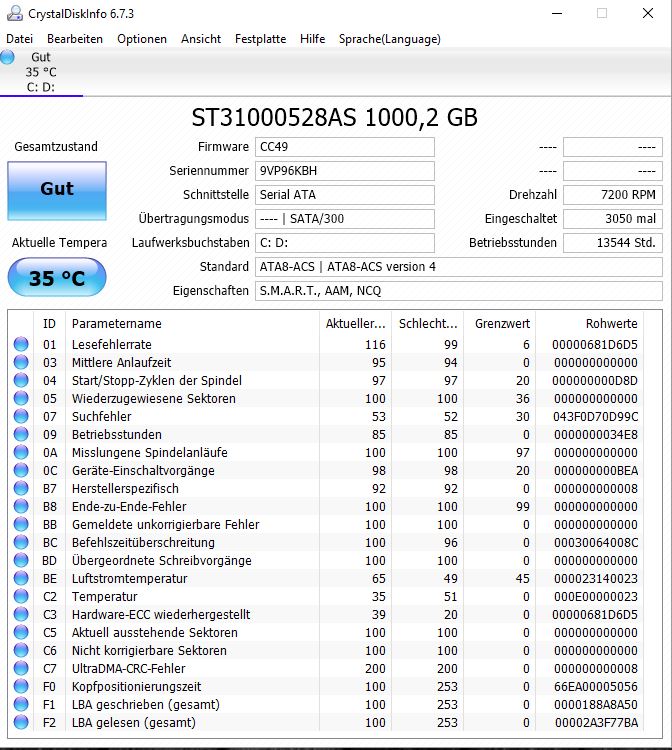Click the Grenzwert column header
This screenshot has height=750, width=672.
tap(499, 324)
